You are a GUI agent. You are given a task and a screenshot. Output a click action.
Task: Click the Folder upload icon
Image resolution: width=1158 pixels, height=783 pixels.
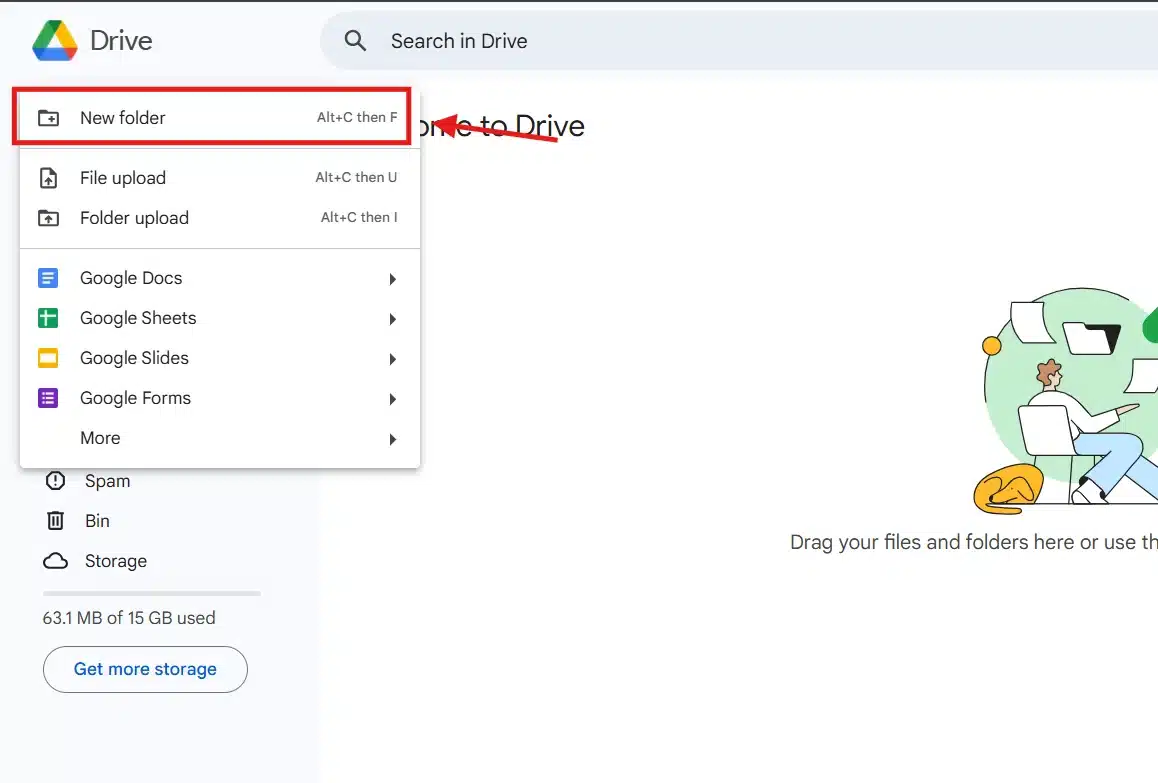click(x=48, y=217)
